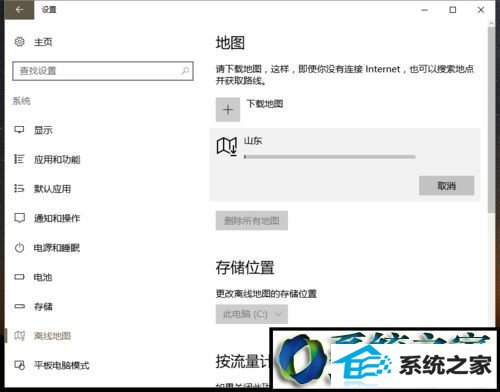Viewport: 500px width, 392px height.
Task: Select the 通知和操作 message icon
Action: 19,218
